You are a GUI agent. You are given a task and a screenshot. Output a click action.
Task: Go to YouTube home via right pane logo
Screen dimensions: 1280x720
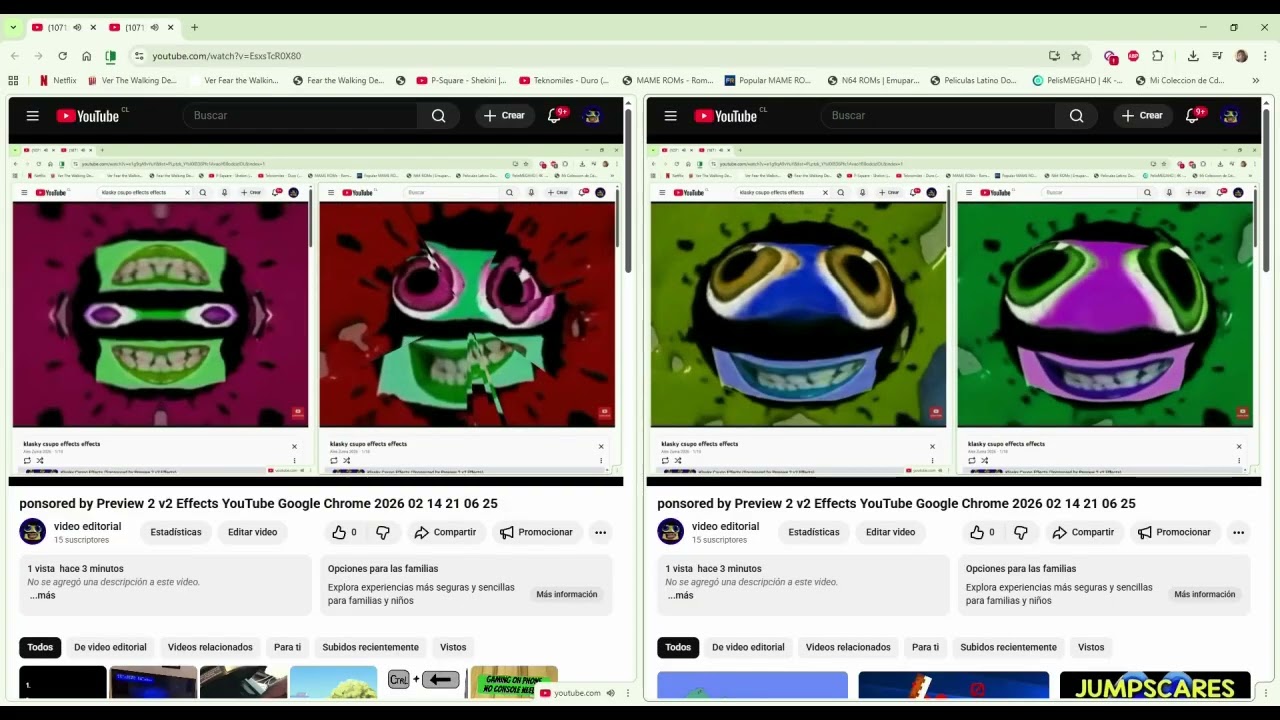726,116
